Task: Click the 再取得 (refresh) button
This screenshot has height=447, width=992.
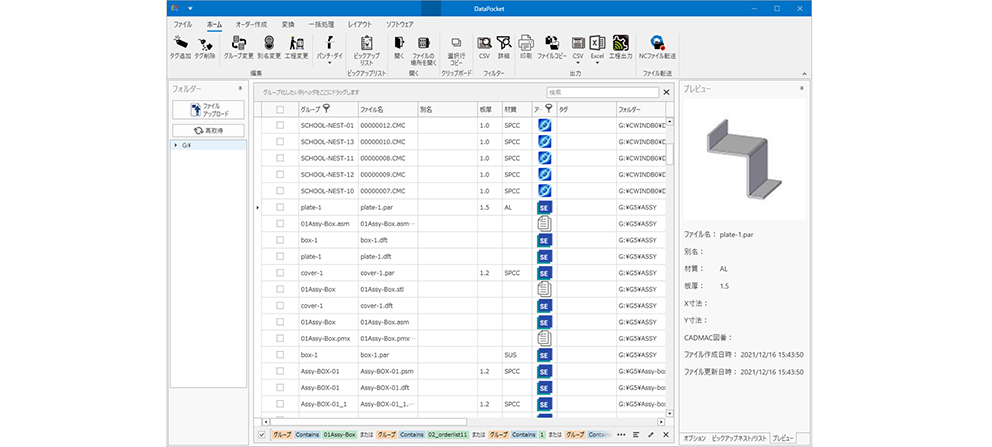Action: tap(209, 131)
